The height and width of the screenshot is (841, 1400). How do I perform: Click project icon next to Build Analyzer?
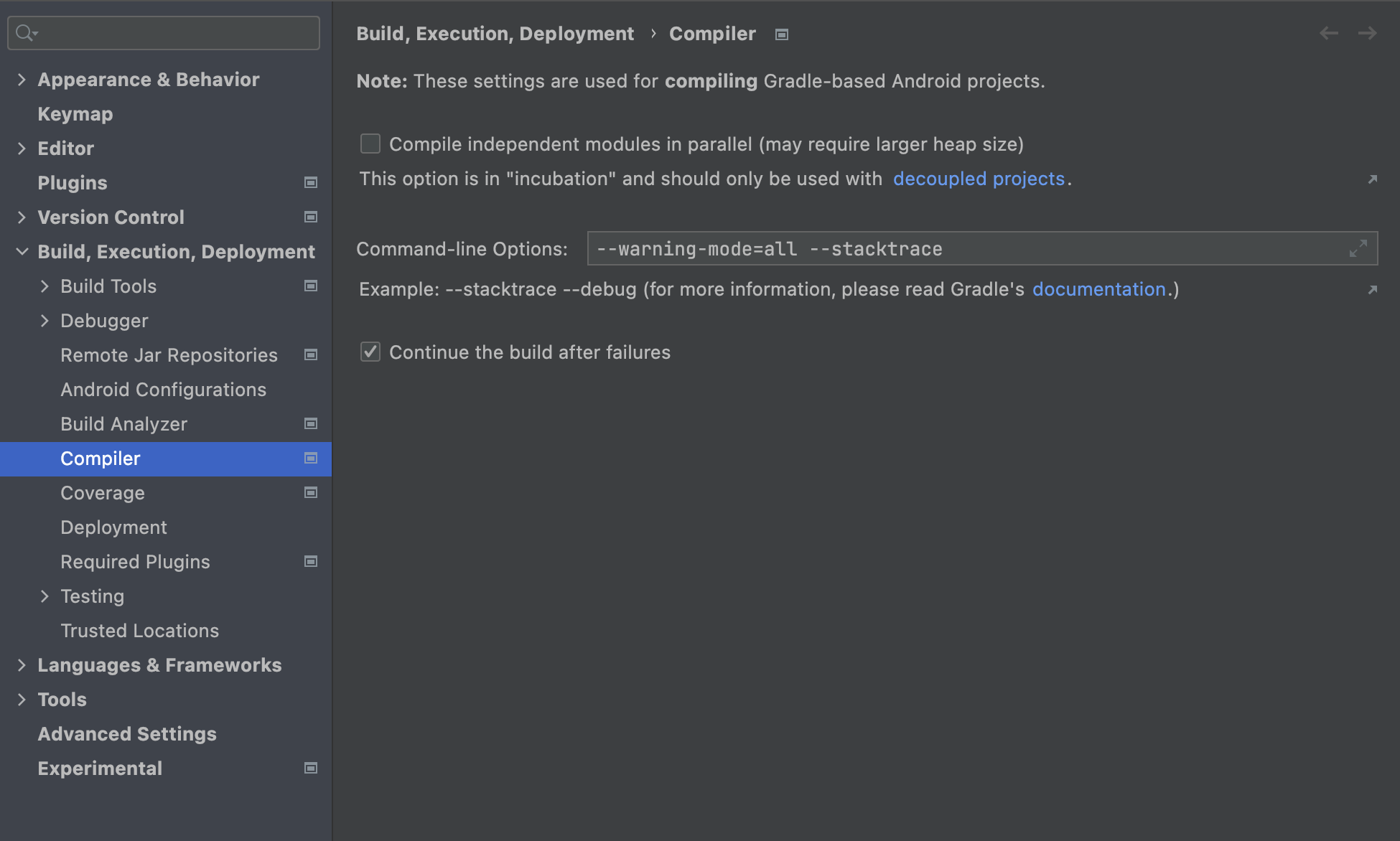311,424
